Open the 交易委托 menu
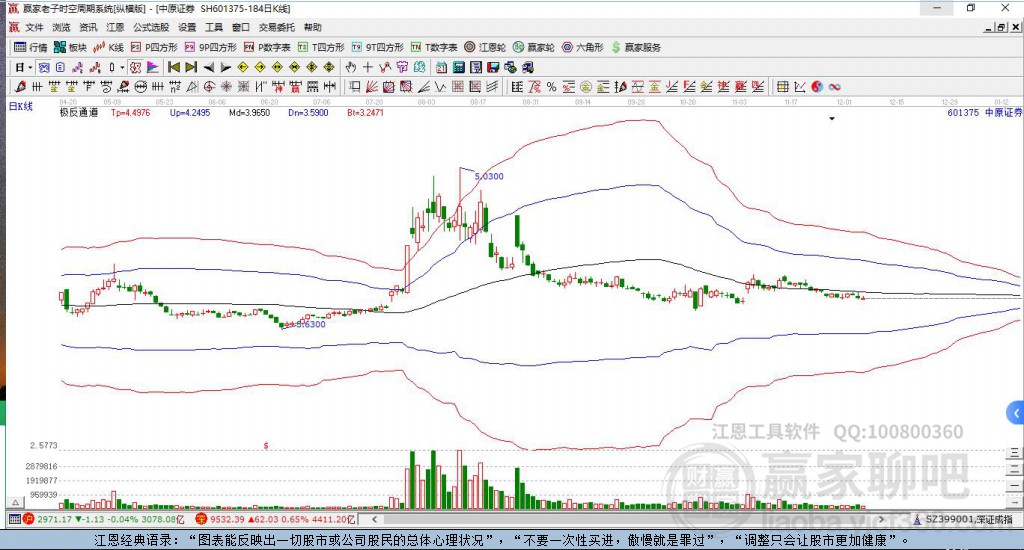The height and width of the screenshot is (550, 1024). click(x=277, y=27)
